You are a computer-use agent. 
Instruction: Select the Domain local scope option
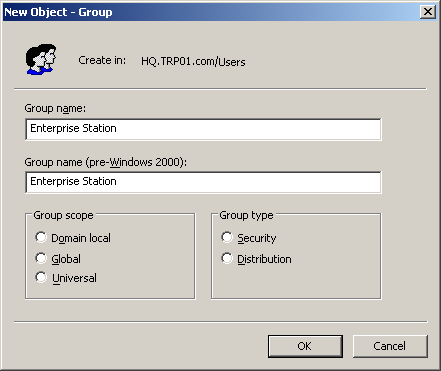[x=41, y=237]
